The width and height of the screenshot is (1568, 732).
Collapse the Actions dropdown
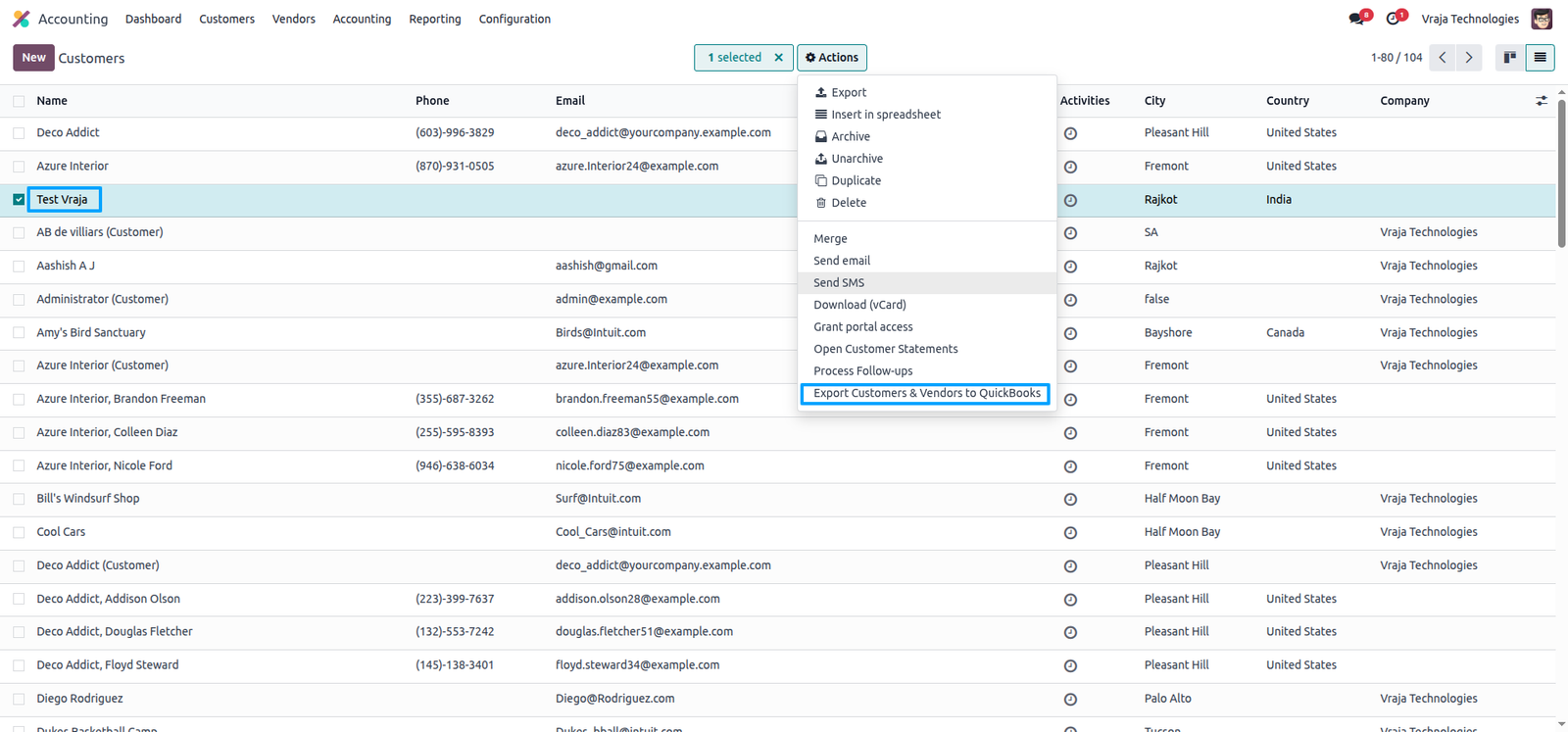[x=832, y=58]
